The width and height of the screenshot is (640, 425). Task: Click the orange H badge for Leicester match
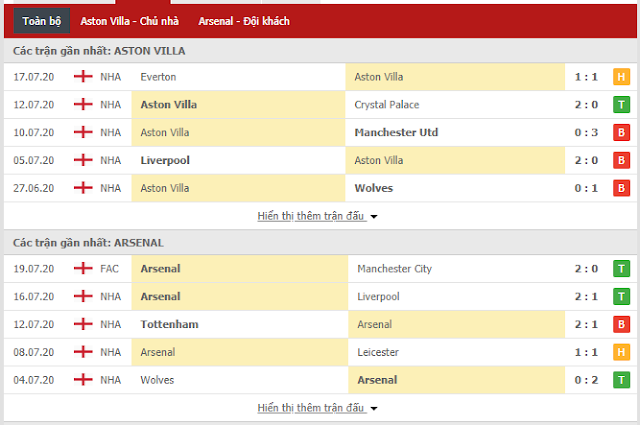tap(621, 352)
